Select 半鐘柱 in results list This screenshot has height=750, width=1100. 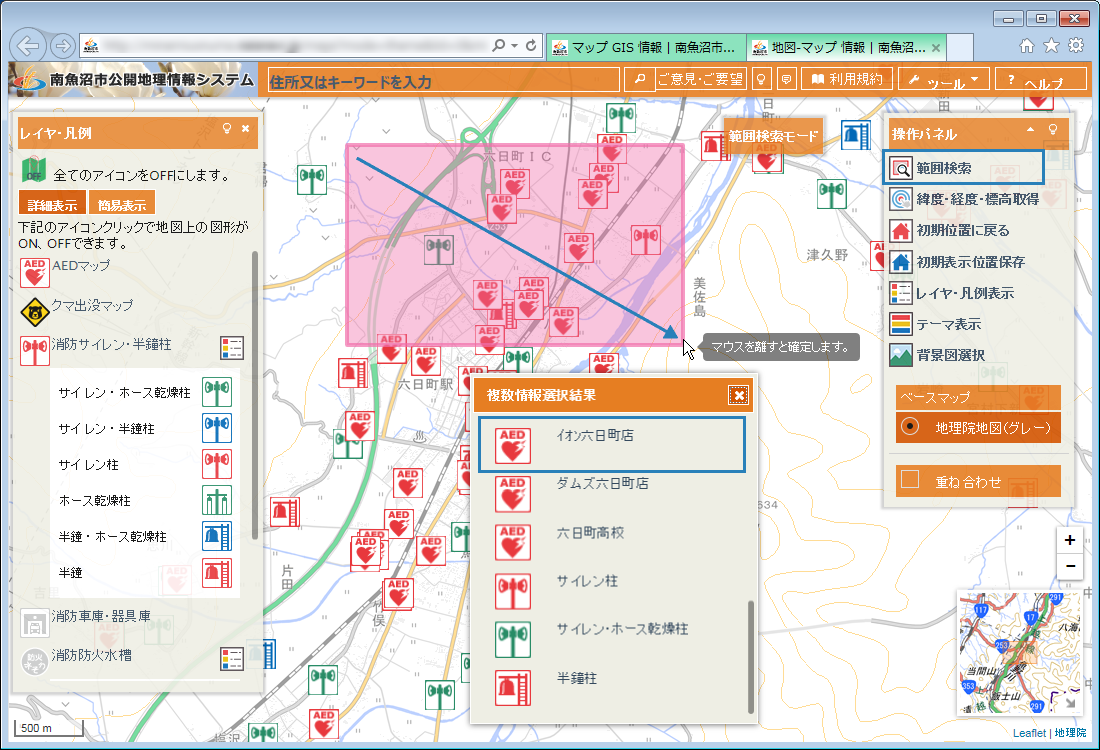pos(612,688)
